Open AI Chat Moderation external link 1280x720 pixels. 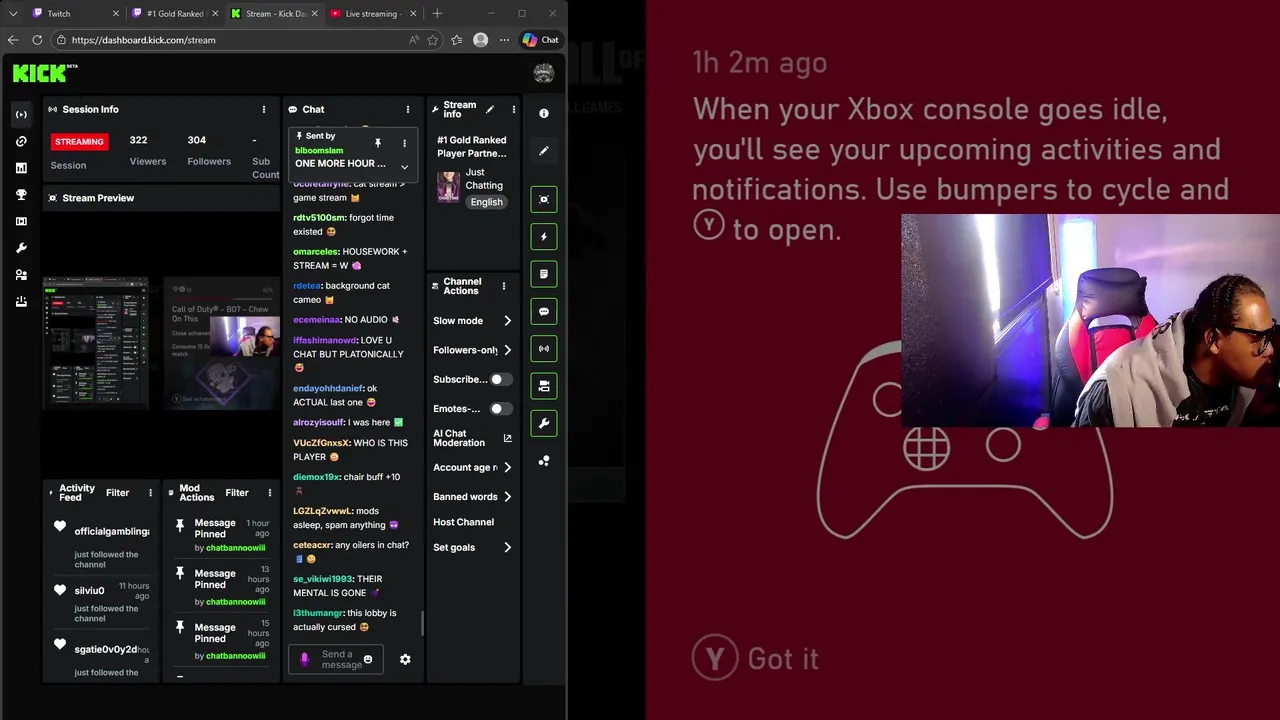click(507, 438)
